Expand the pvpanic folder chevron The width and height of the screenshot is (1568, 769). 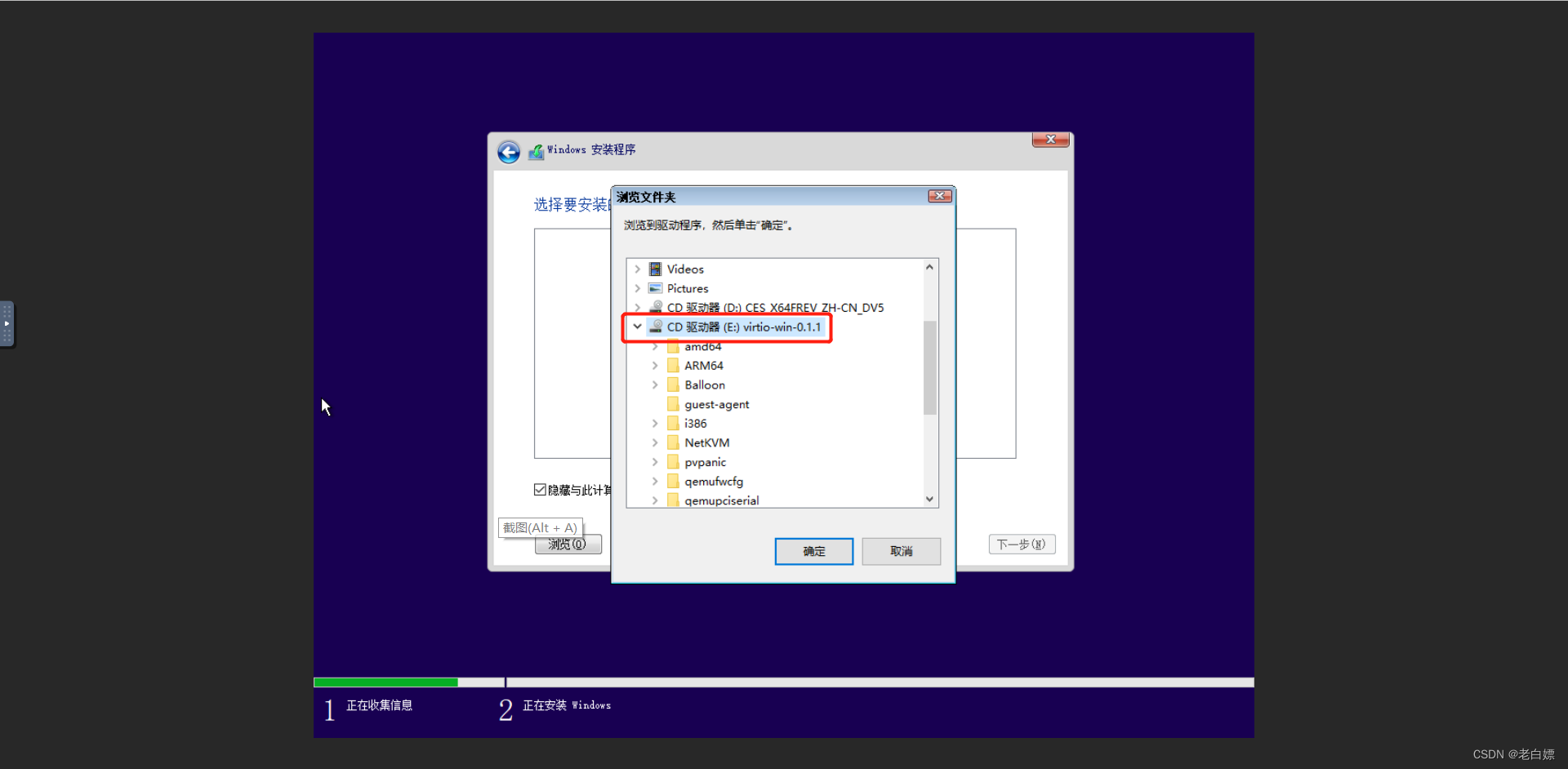[655, 462]
